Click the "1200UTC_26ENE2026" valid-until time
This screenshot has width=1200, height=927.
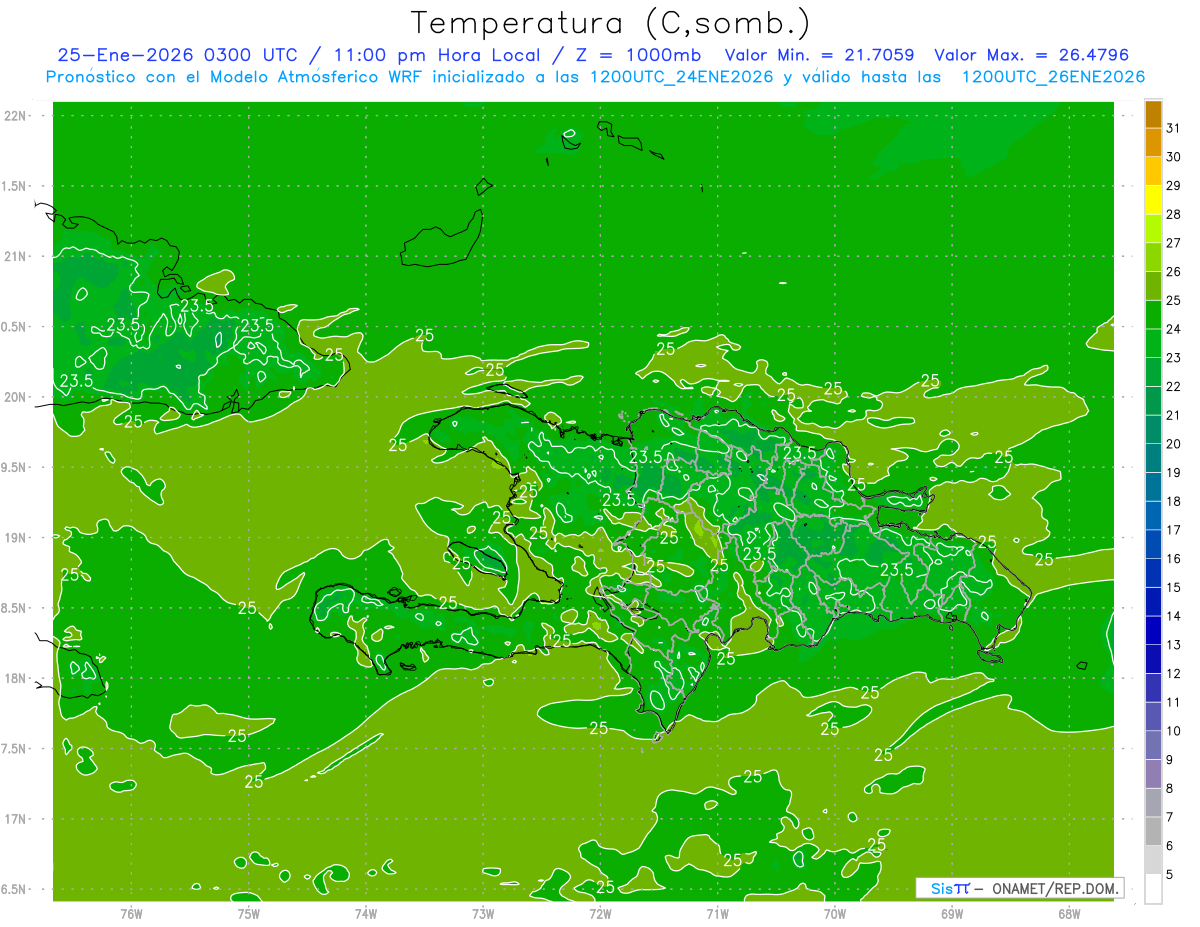[1052, 77]
